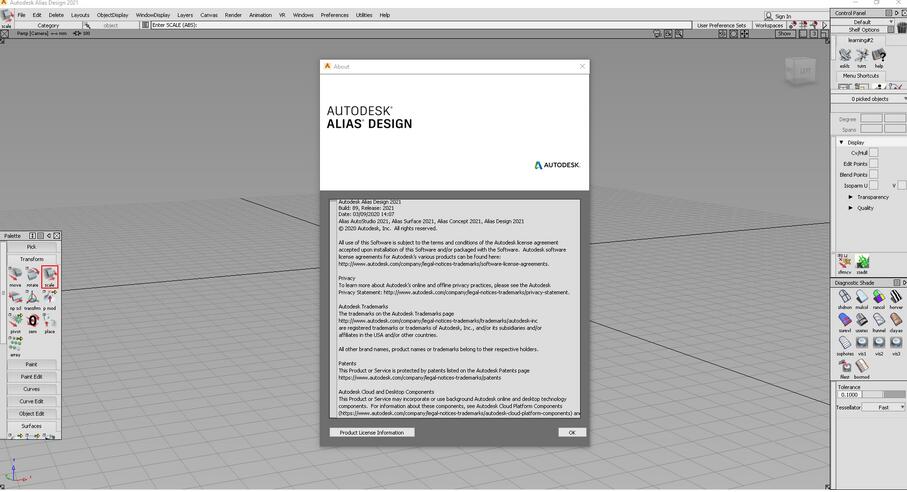Screen dimensions: 907x492
Task: Open User Preference Sets
Action: point(721,25)
